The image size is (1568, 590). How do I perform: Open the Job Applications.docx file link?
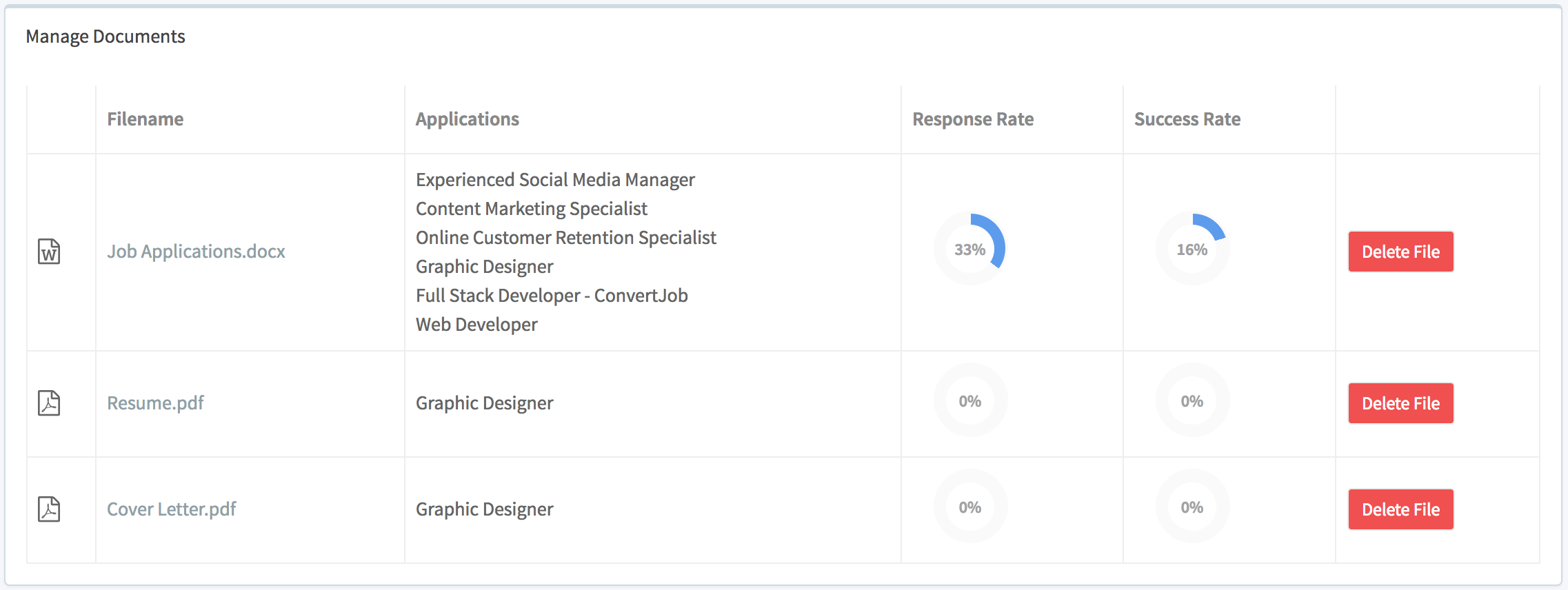pos(196,252)
